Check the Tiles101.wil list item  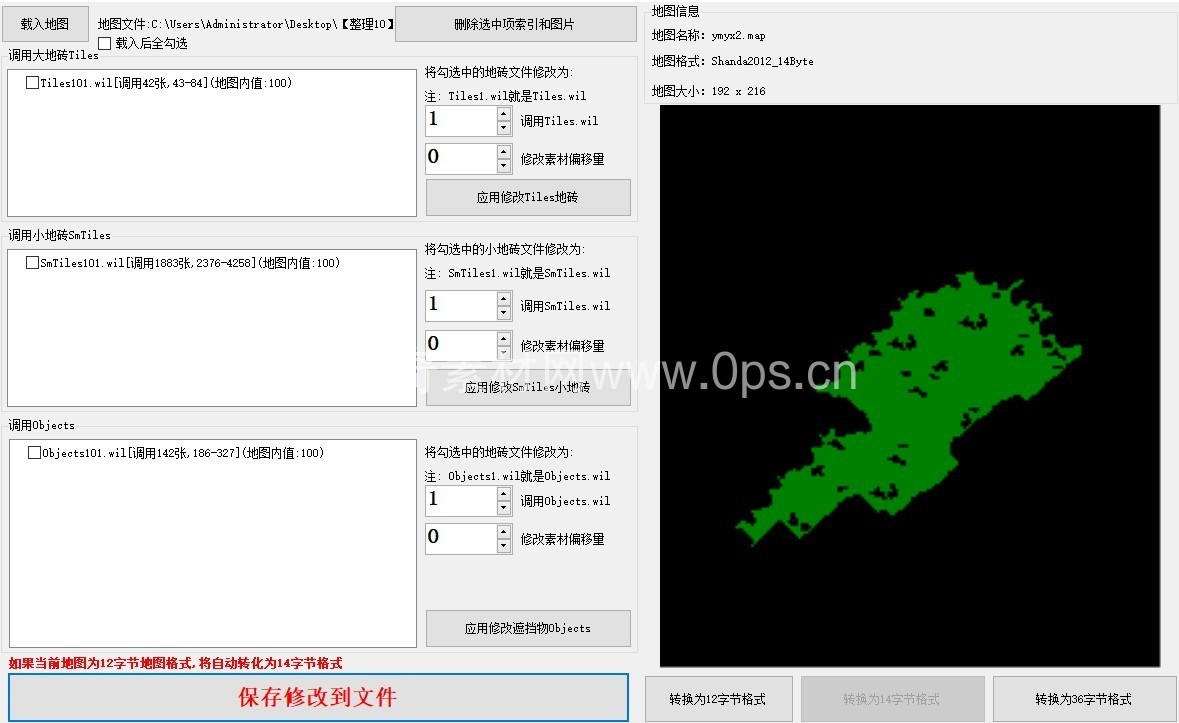[33, 84]
